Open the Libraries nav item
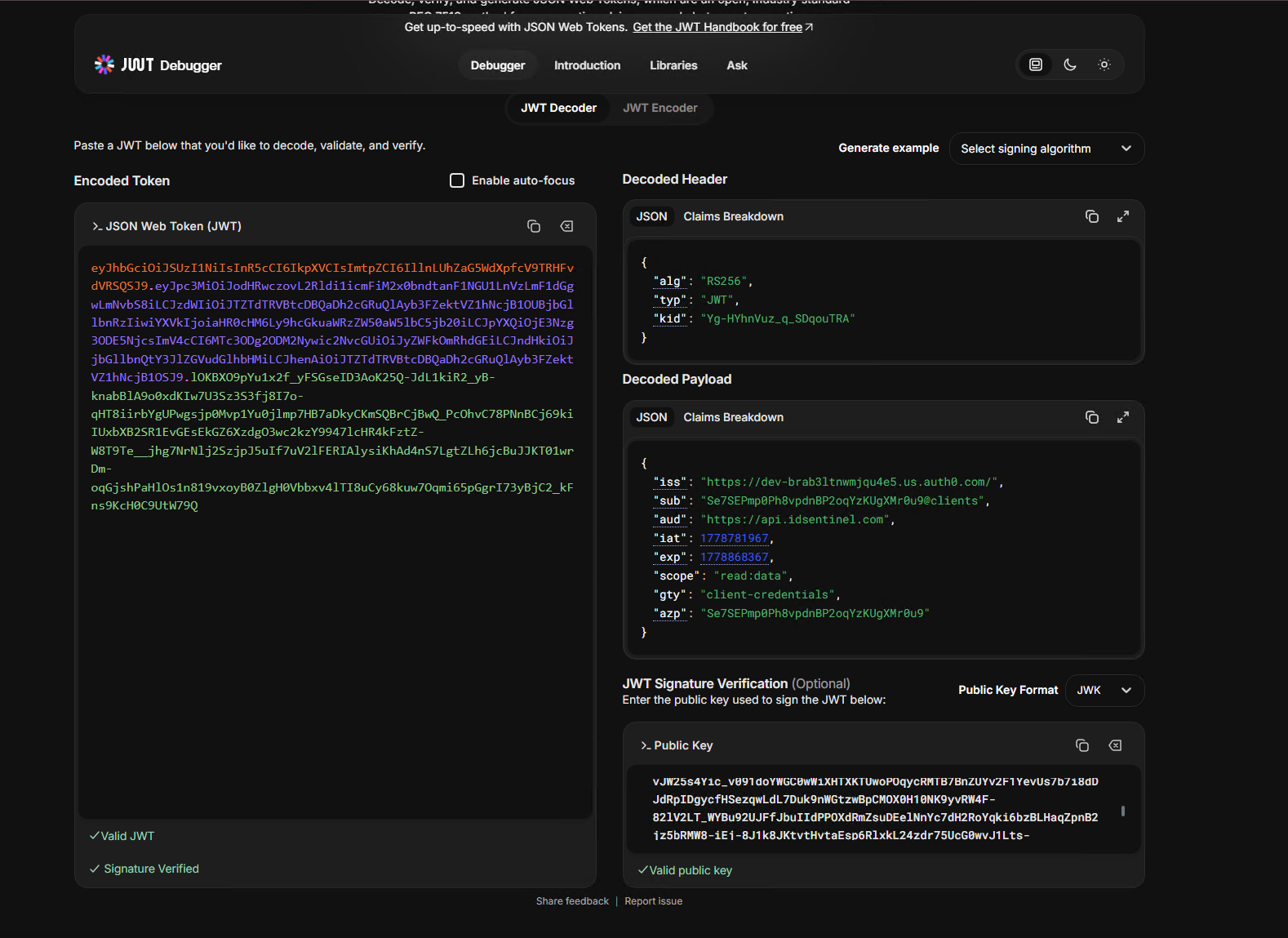Image resolution: width=1288 pixels, height=938 pixels. pos(673,65)
